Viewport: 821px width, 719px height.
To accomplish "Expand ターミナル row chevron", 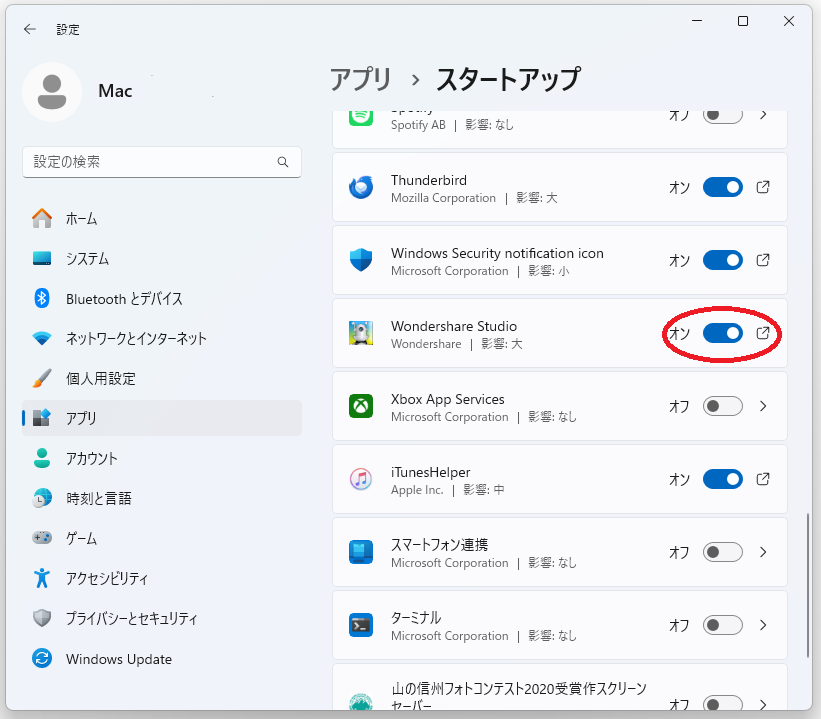I will pos(763,625).
